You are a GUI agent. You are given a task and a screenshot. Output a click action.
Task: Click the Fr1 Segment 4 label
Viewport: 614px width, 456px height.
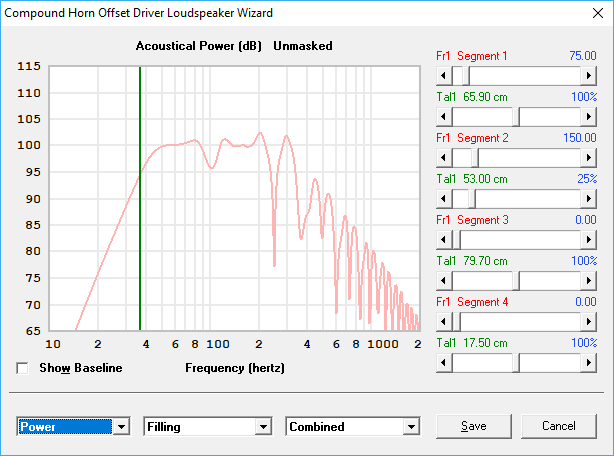tap(472, 302)
